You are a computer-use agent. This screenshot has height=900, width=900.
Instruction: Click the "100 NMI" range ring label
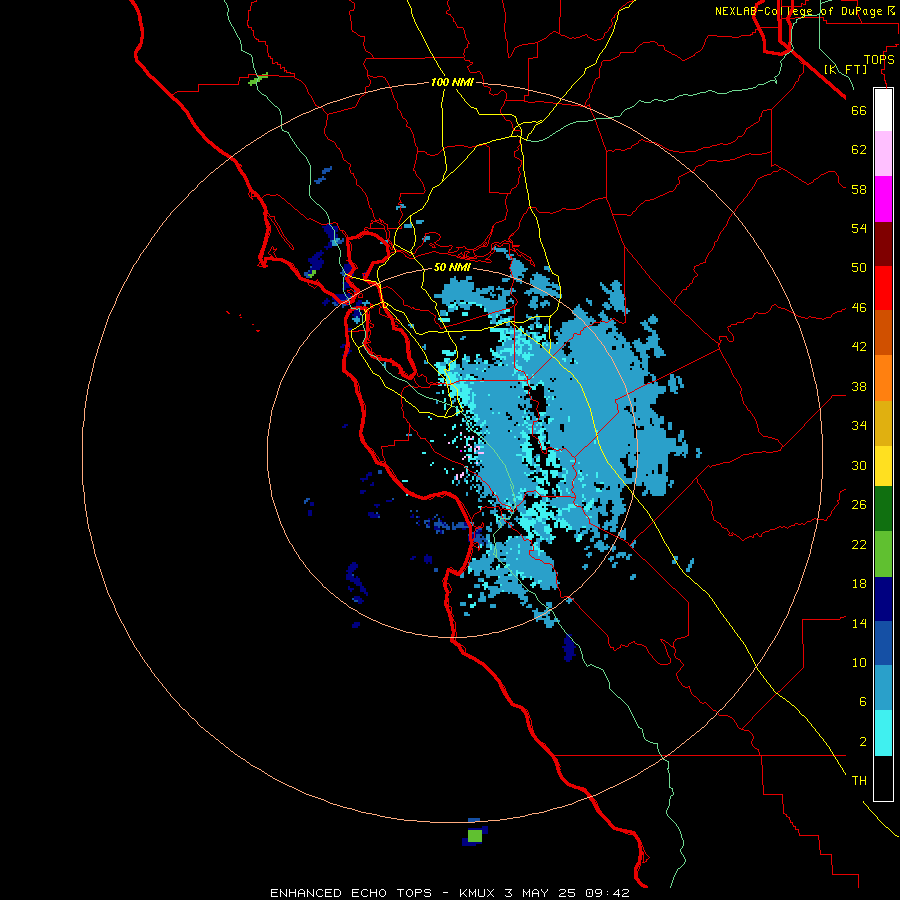pyautogui.click(x=452, y=83)
